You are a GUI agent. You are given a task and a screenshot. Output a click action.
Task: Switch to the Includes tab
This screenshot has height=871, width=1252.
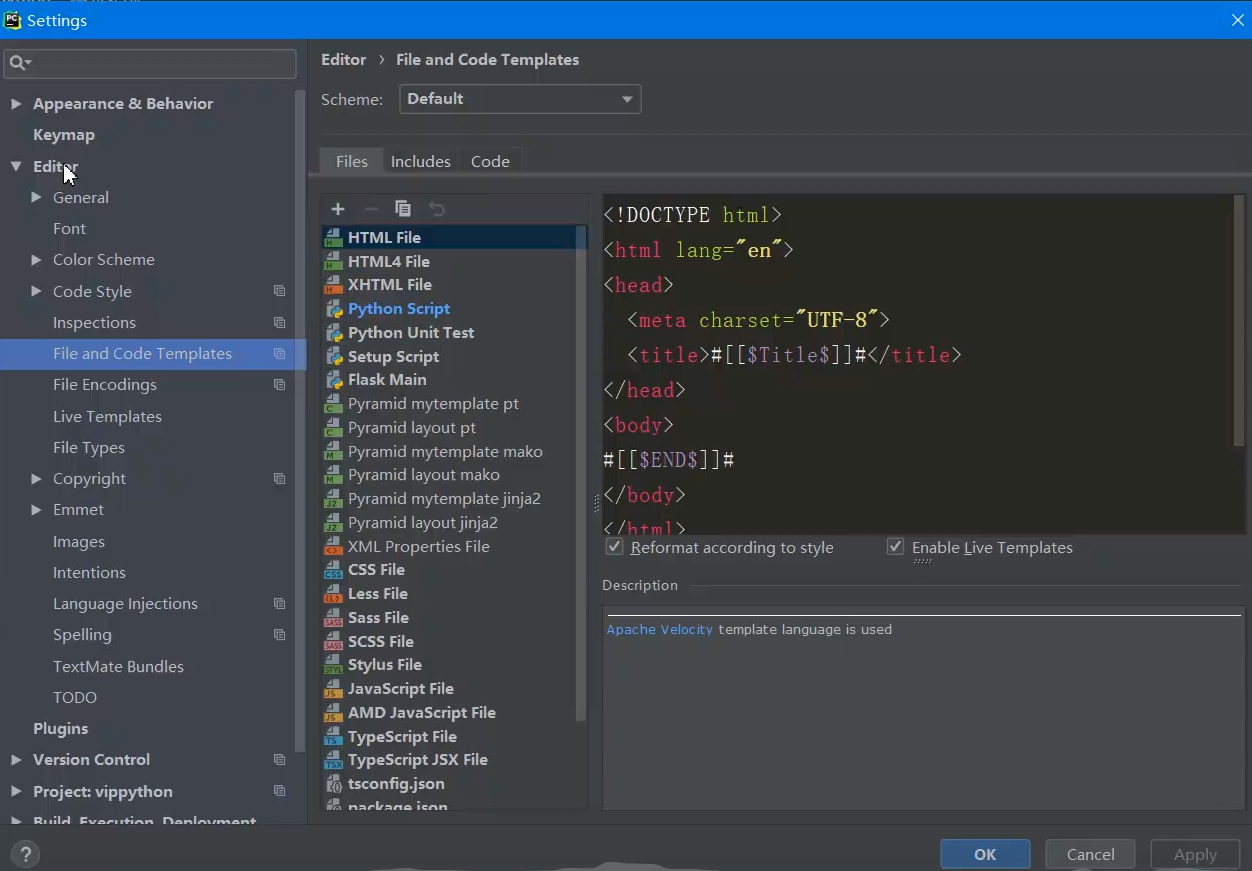click(x=420, y=161)
